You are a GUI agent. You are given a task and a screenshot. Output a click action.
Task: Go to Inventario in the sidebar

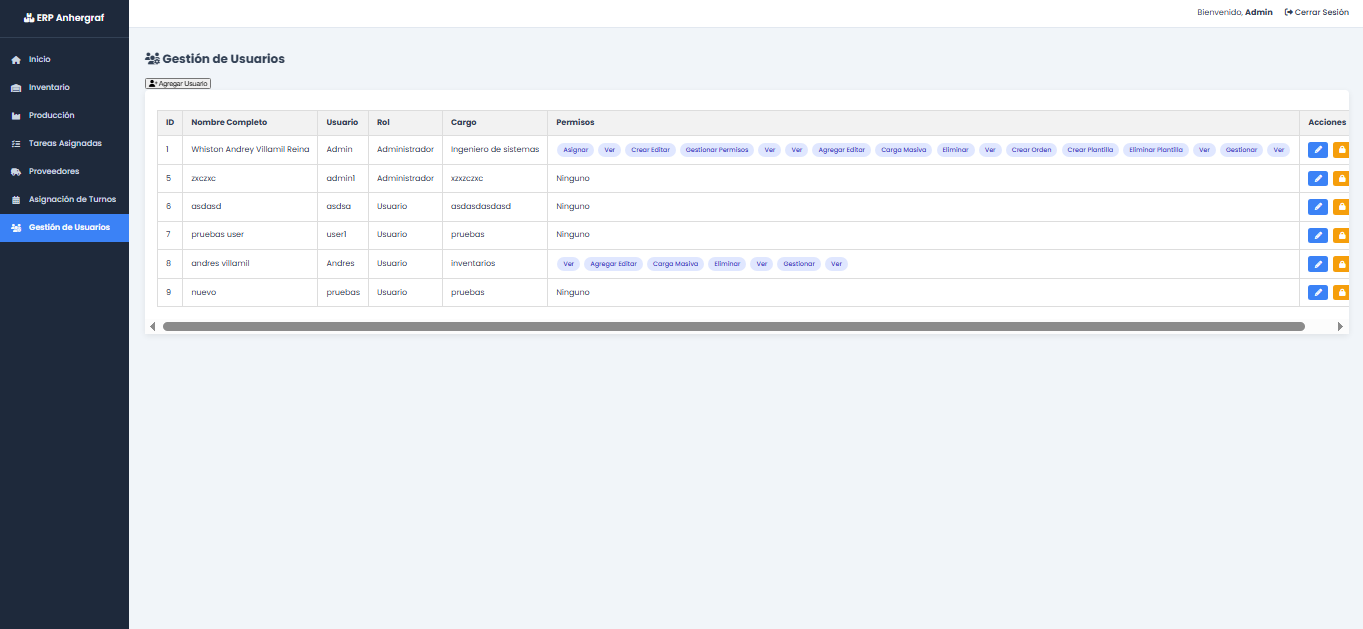pos(48,88)
